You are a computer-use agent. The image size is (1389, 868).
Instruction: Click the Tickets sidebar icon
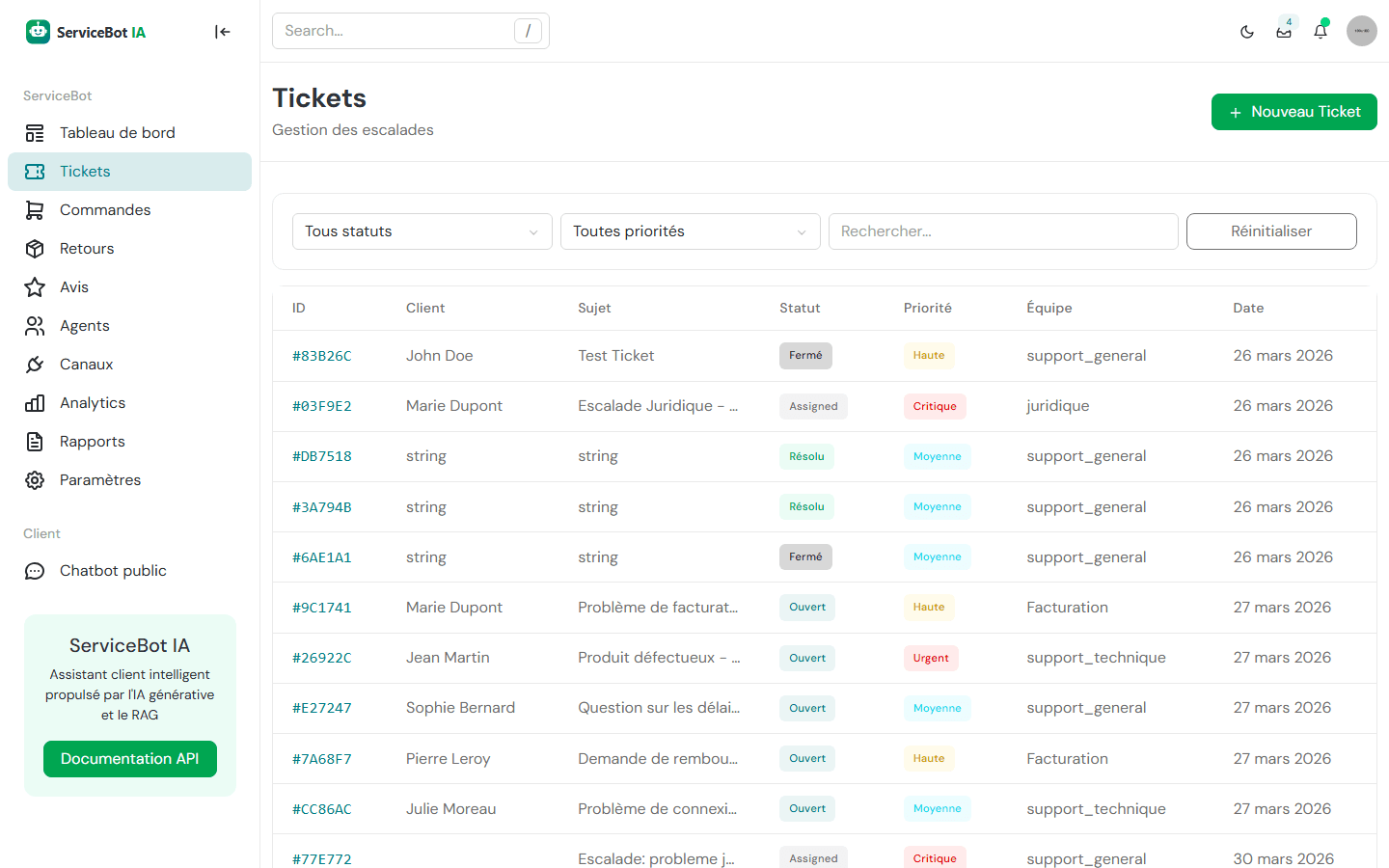pyautogui.click(x=35, y=172)
